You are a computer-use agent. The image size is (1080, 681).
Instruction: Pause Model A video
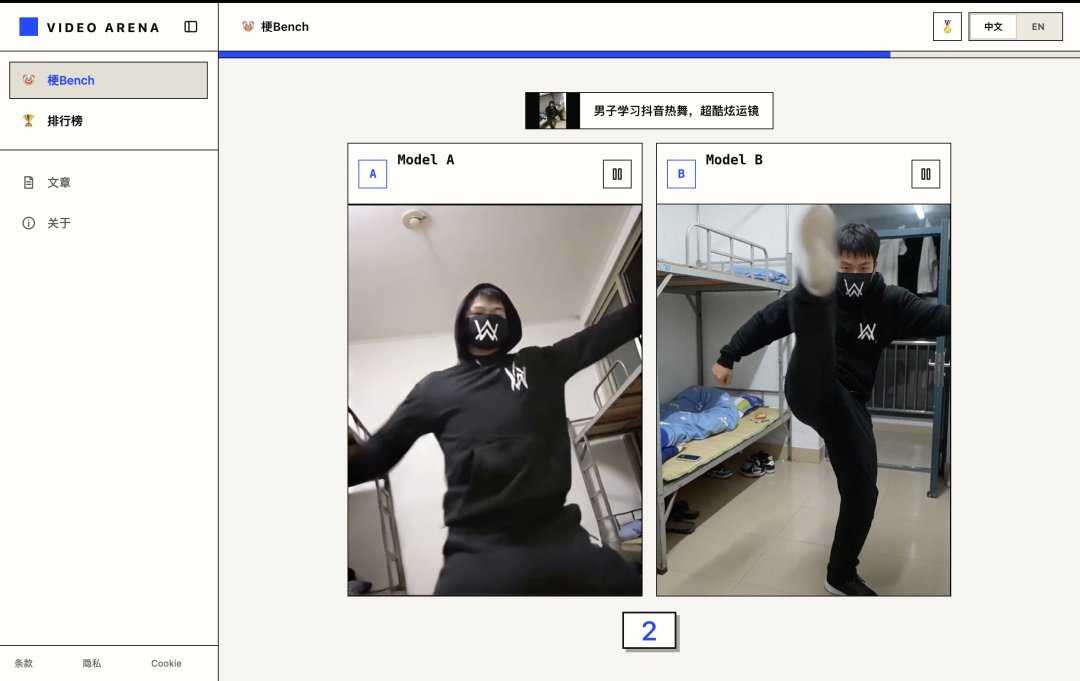click(617, 174)
